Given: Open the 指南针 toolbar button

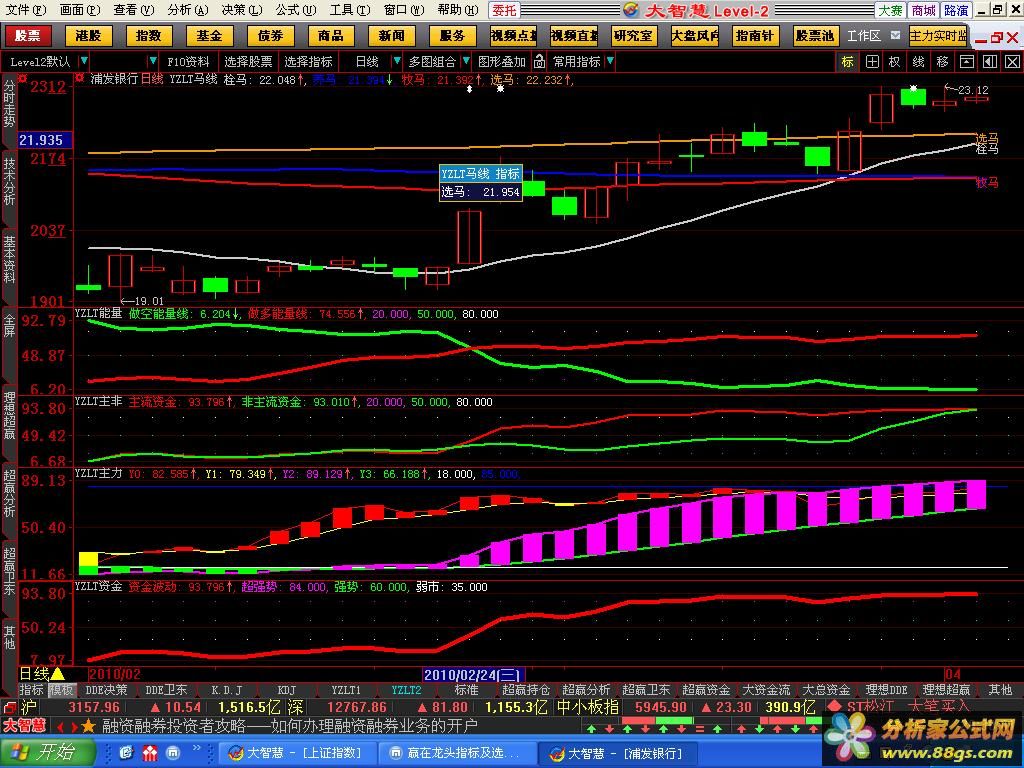Looking at the screenshot, I should pos(754,36).
